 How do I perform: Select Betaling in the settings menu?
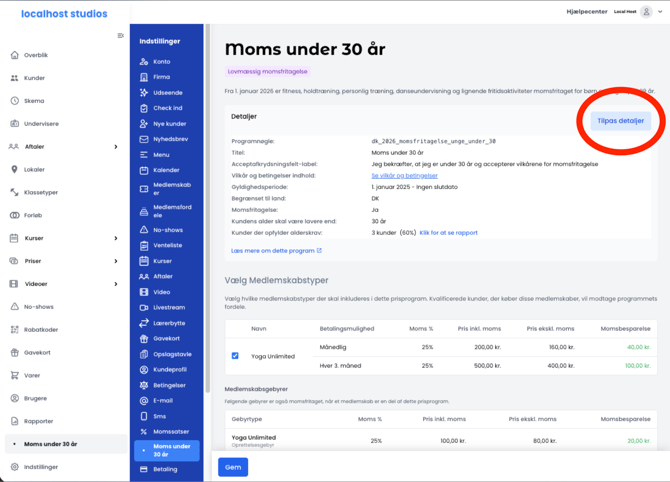[165, 469]
